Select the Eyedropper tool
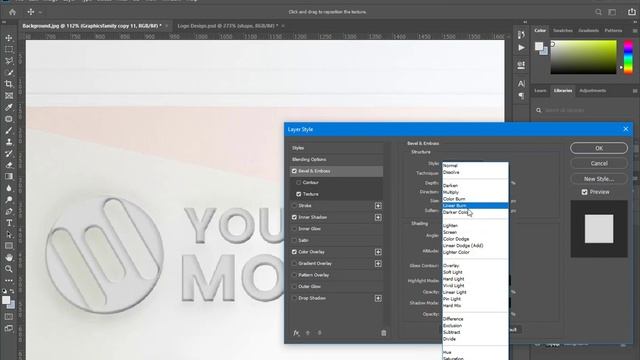Screen dimensions: 640x360 (9, 107)
